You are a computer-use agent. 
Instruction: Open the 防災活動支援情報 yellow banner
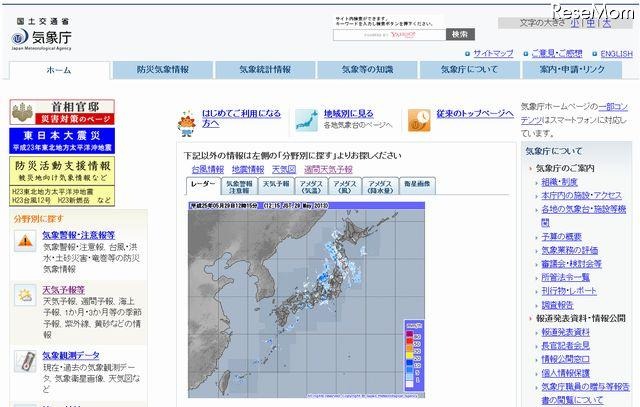click(x=62, y=181)
